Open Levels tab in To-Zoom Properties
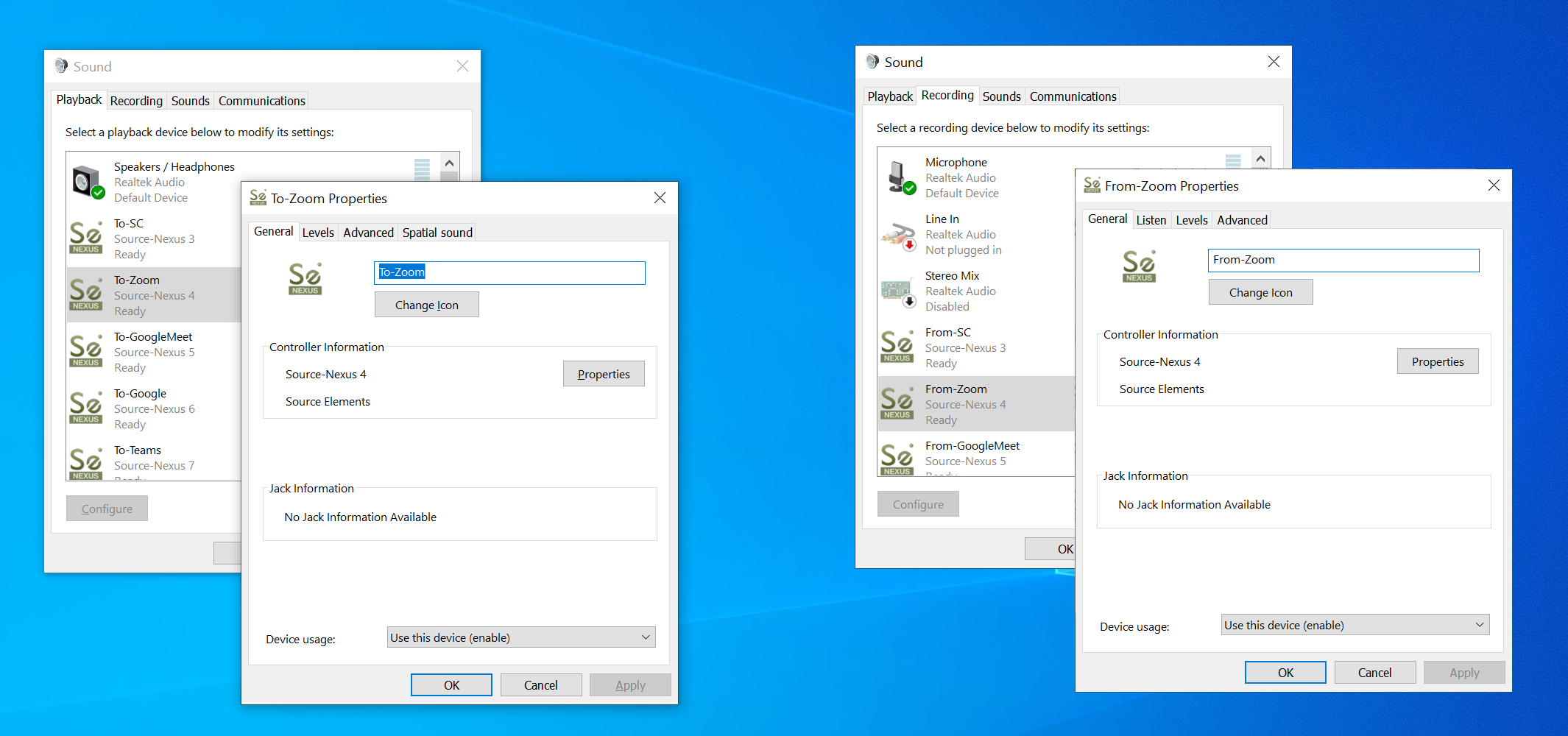The height and width of the screenshot is (736, 1568). [318, 233]
